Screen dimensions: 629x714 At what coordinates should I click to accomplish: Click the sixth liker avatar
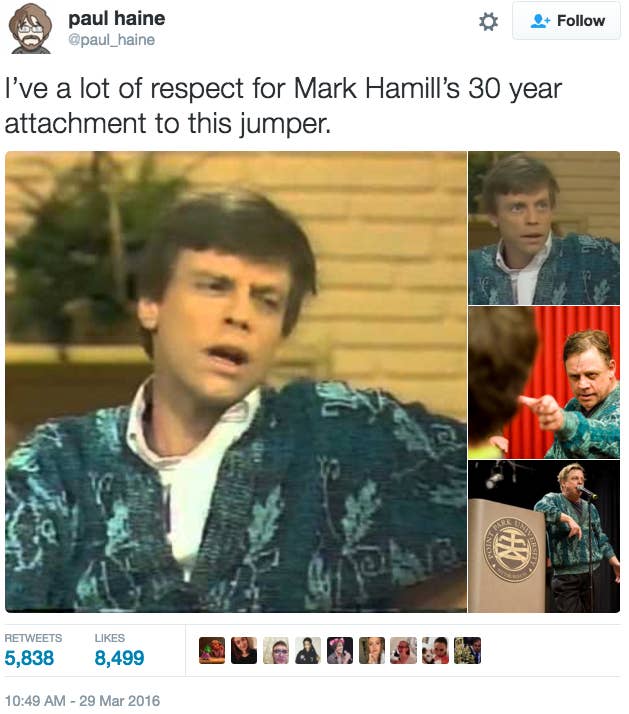(372, 650)
